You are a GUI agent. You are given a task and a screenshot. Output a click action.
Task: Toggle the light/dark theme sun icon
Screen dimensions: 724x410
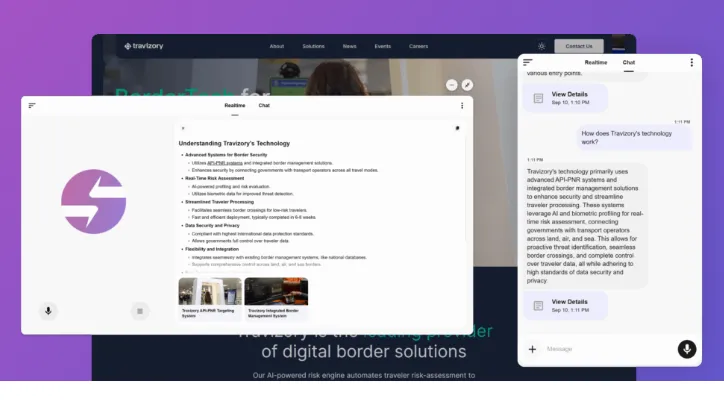pos(541,46)
